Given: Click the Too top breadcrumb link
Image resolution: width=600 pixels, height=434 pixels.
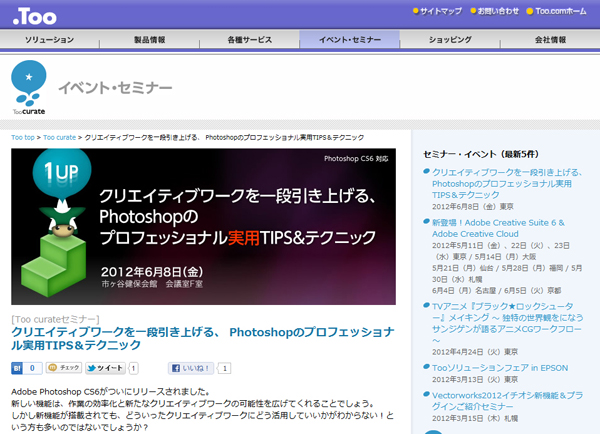Looking at the screenshot, I should pos(23,136).
